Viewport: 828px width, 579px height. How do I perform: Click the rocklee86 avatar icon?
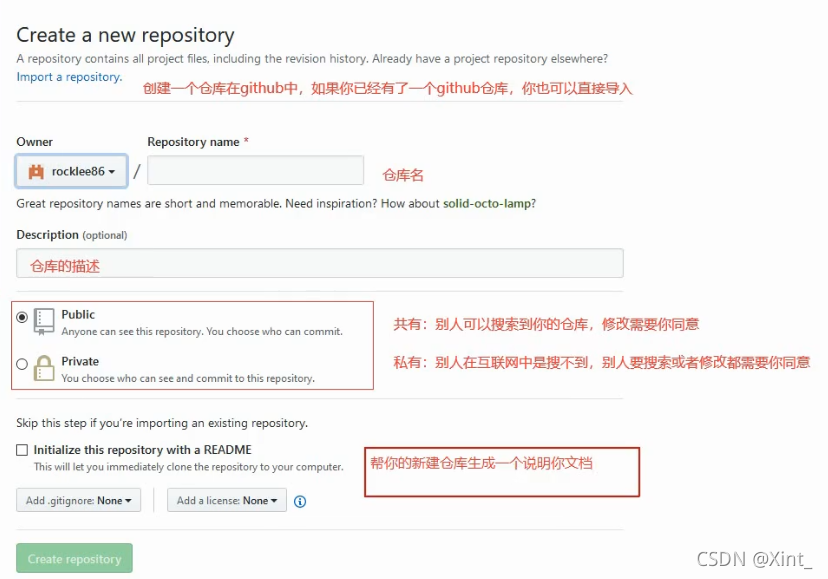(36, 172)
